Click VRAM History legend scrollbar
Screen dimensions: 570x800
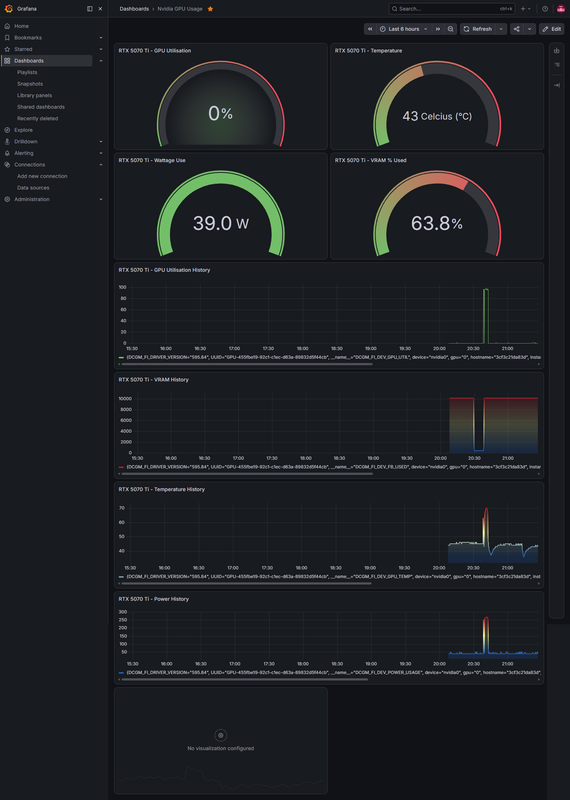(x=247, y=473)
